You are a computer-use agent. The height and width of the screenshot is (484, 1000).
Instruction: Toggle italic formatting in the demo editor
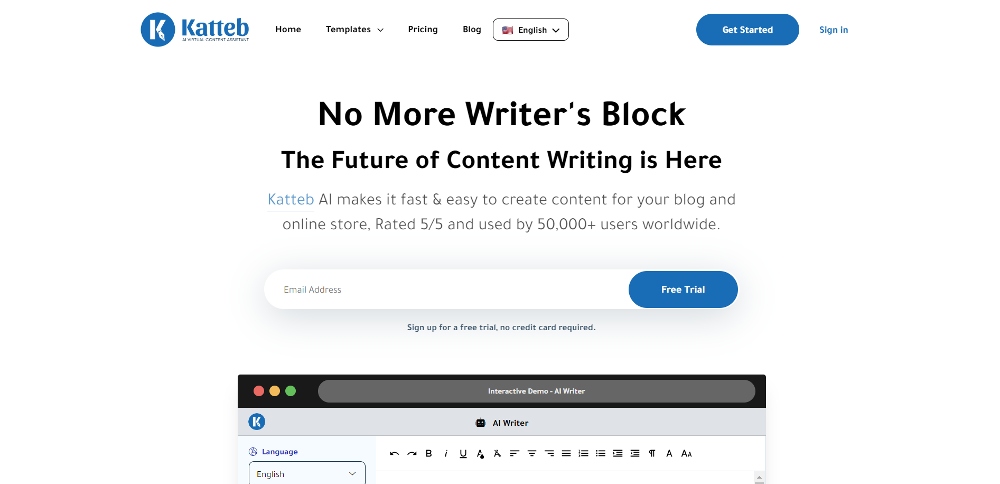[x=446, y=453]
